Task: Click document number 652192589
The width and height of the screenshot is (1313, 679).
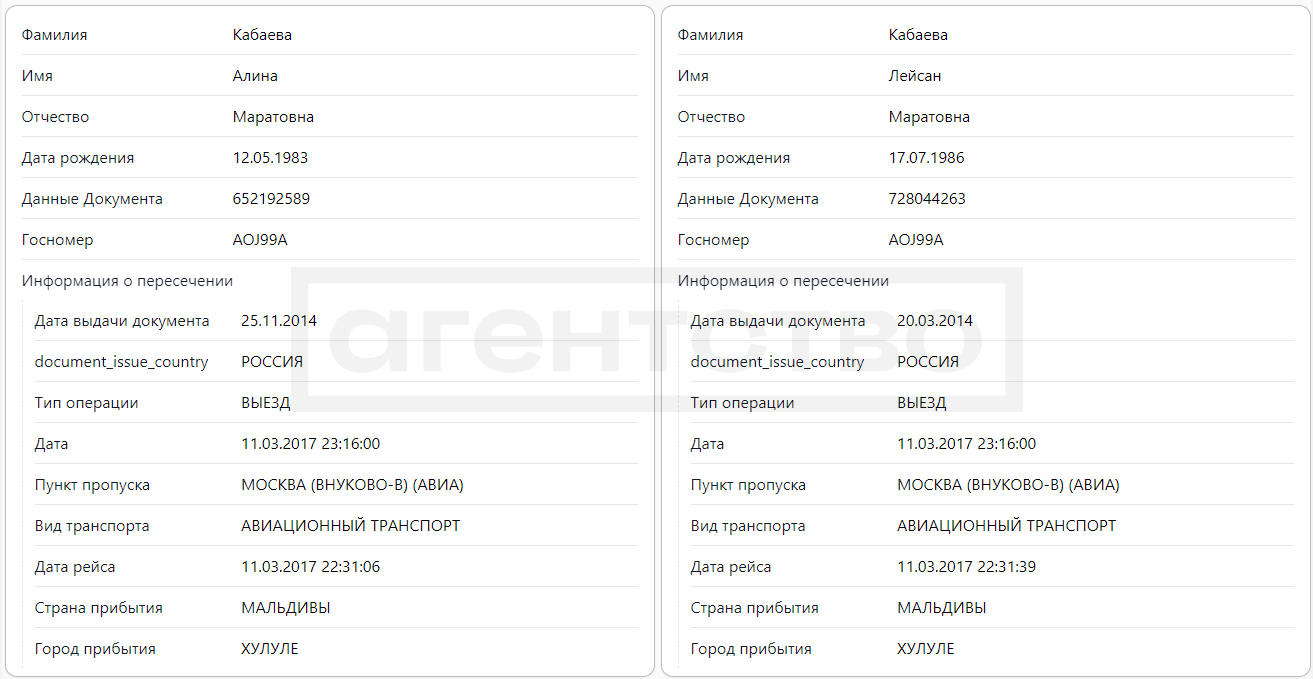Action: 271,199
